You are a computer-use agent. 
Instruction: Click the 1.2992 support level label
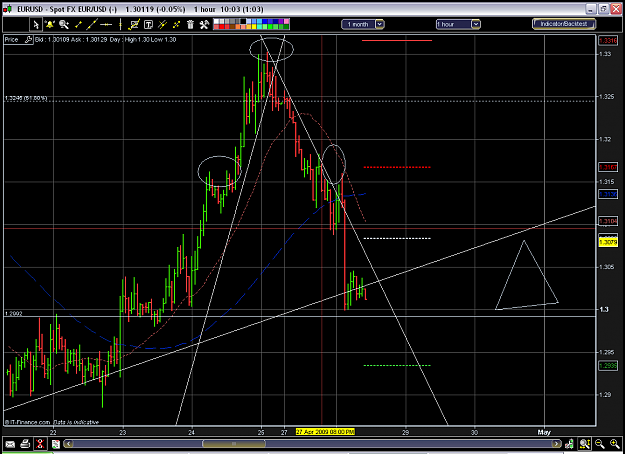(14, 314)
